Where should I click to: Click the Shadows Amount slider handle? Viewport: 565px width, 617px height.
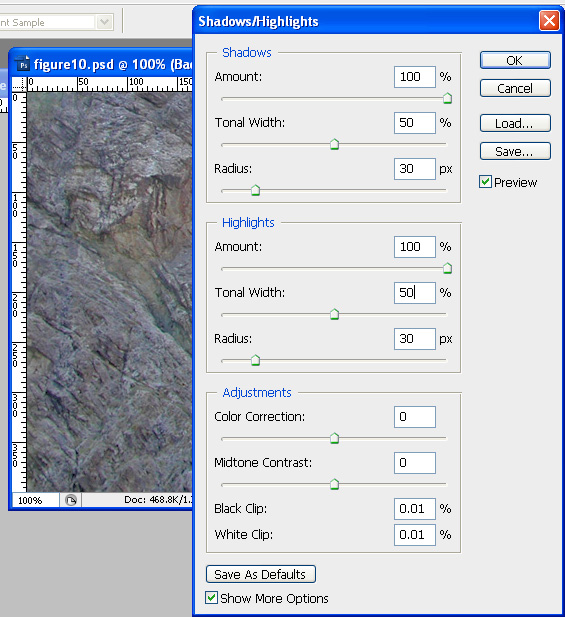pos(447,98)
